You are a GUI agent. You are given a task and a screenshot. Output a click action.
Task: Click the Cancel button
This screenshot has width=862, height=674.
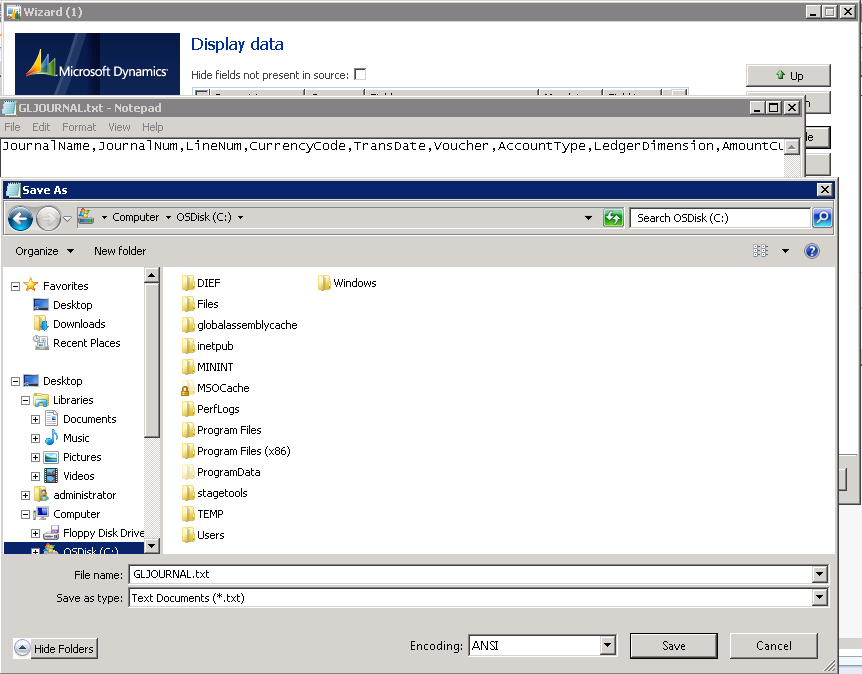(773, 646)
